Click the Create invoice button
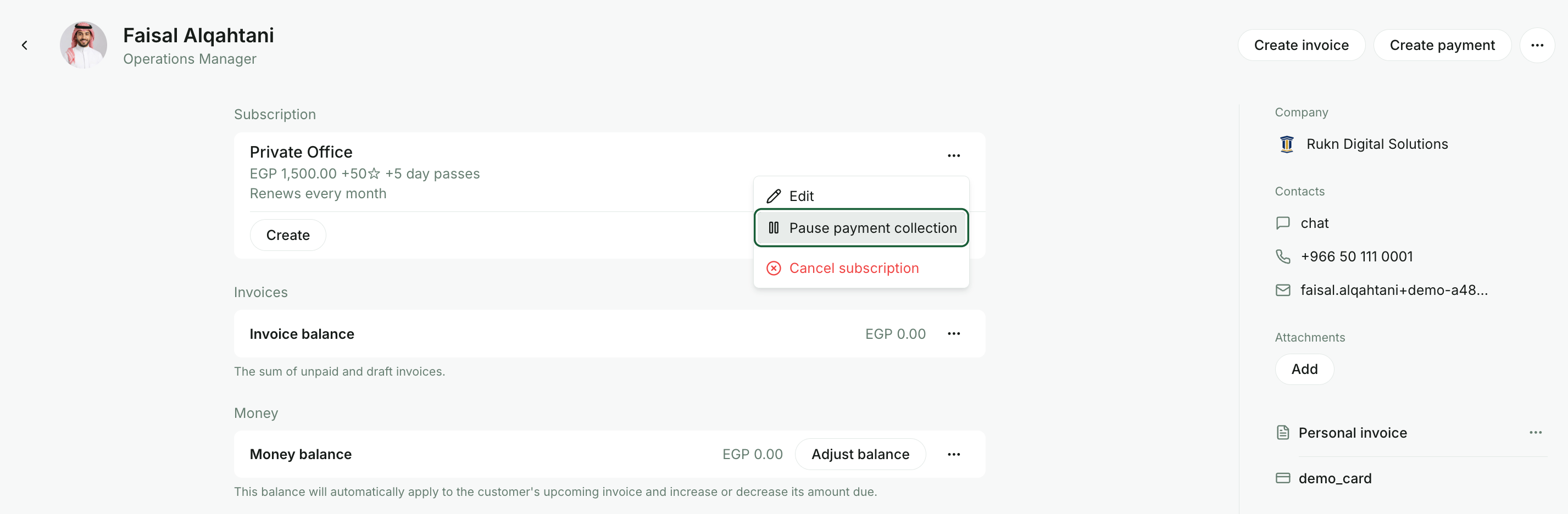 coord(1301,45)
